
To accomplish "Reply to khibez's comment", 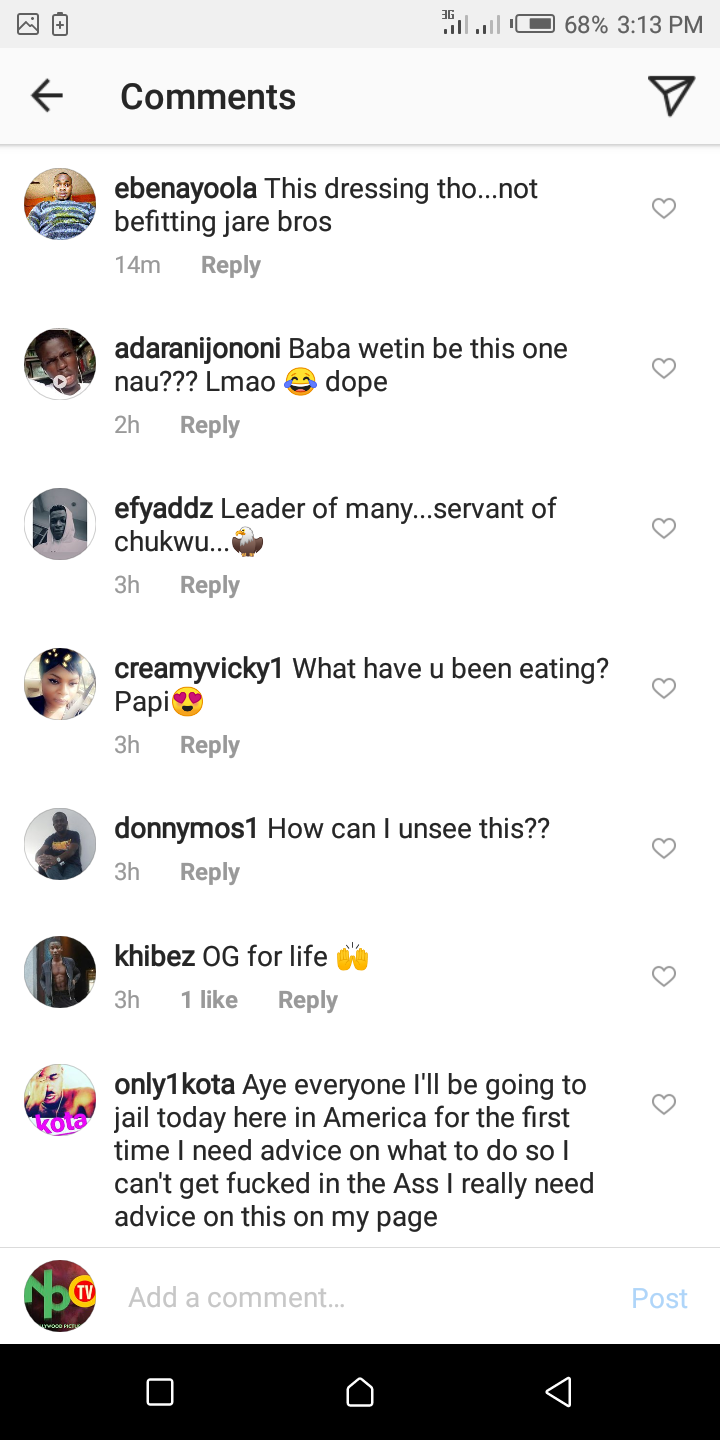I will [x=307, y=1000].
